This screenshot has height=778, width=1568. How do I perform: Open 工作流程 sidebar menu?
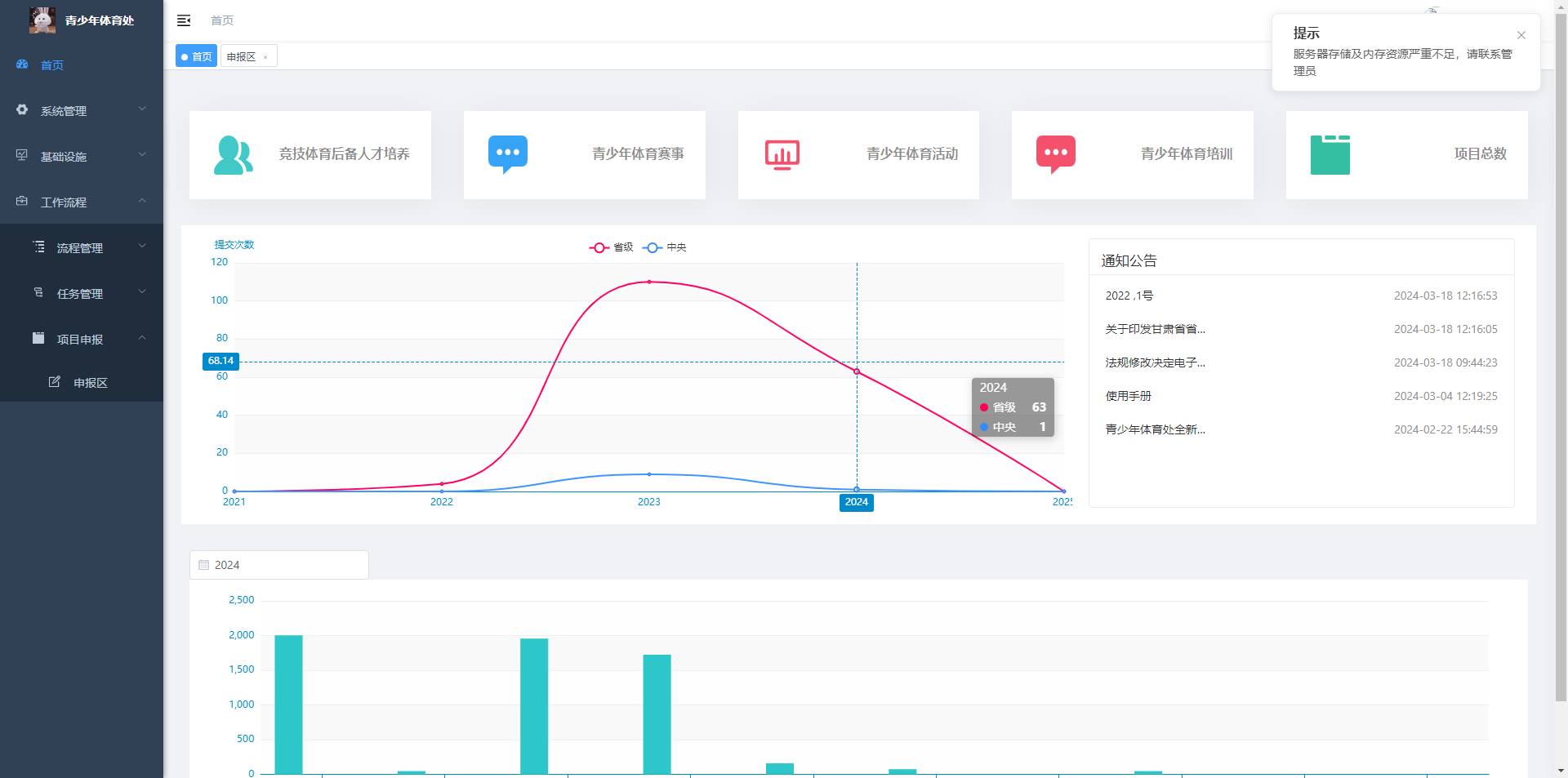click(x=82, y=202)
